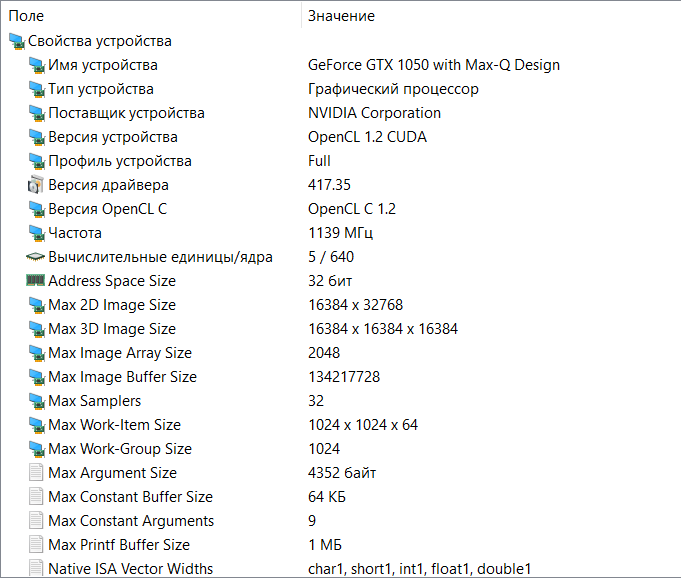Select the Max Constant Buffer Size label

click(x=131, y=497)
